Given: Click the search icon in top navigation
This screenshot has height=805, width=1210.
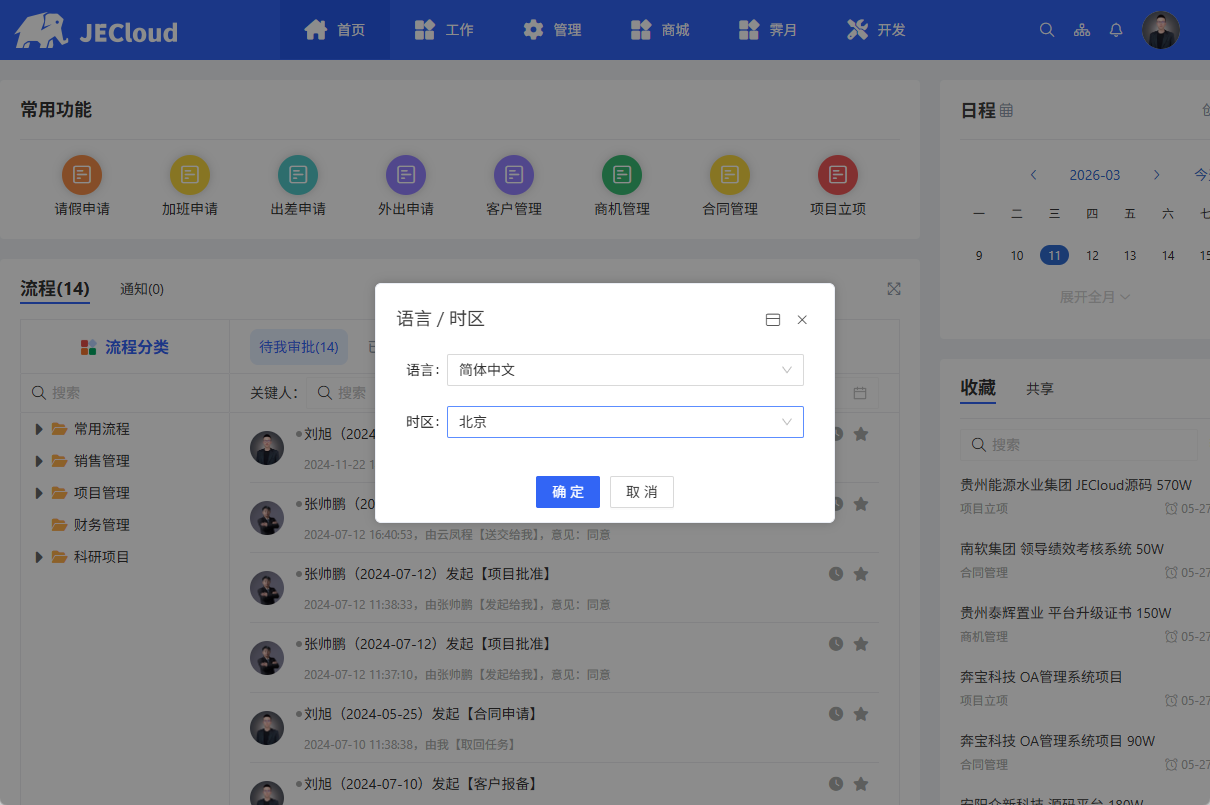Looking at the screenshot, I should (1047, 30).
